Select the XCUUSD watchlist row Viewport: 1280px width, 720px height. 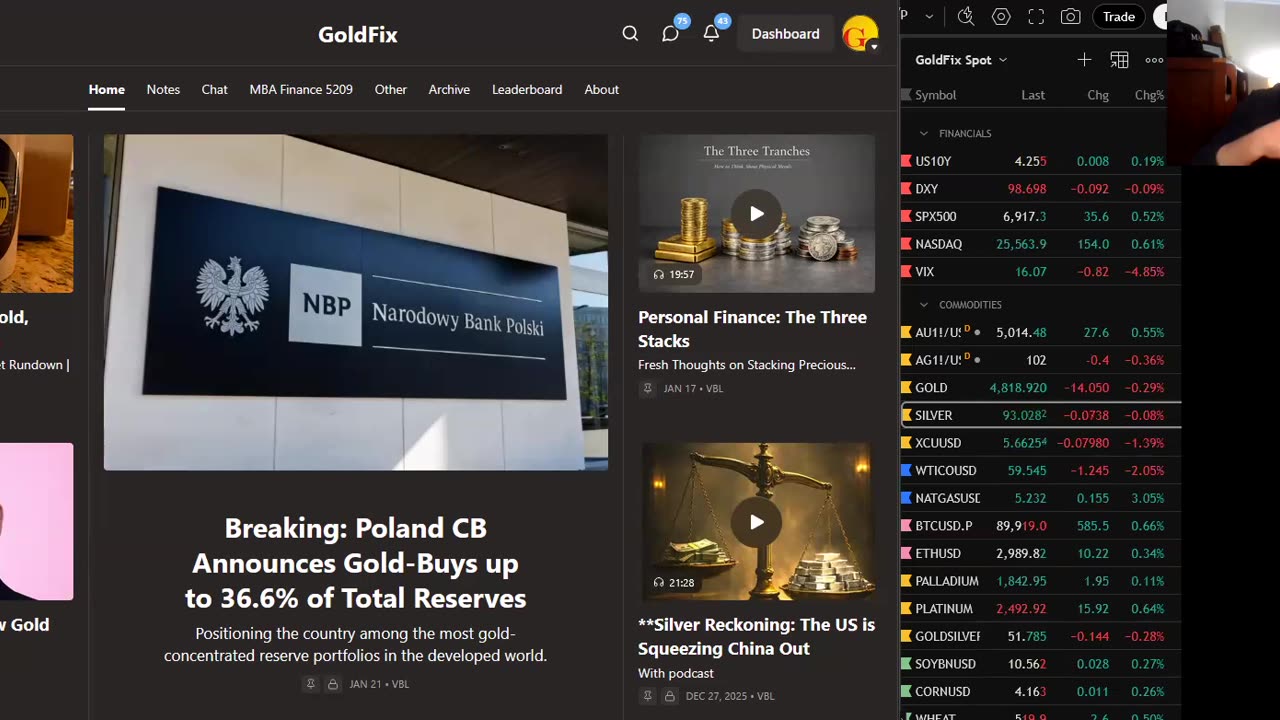coord(1040,443)
